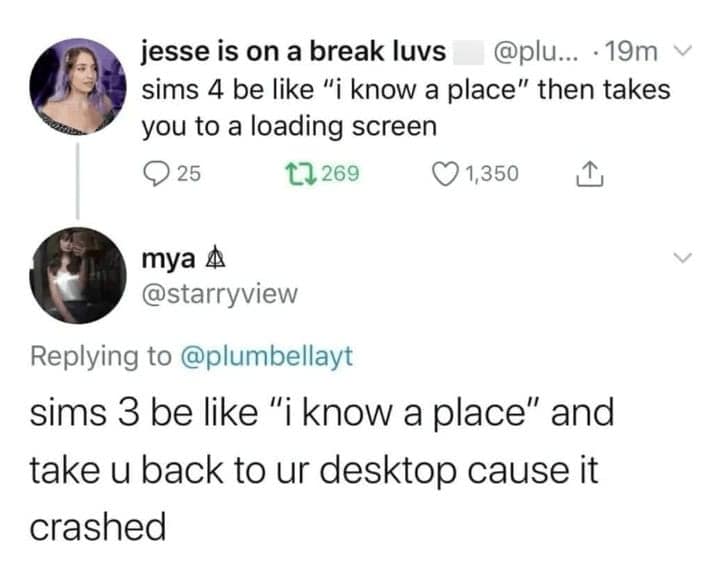Open jesse's profile picture
Image resolution: width=703 pixels, height=588 pixels.
pyautogui.click(x=78, y=87)
